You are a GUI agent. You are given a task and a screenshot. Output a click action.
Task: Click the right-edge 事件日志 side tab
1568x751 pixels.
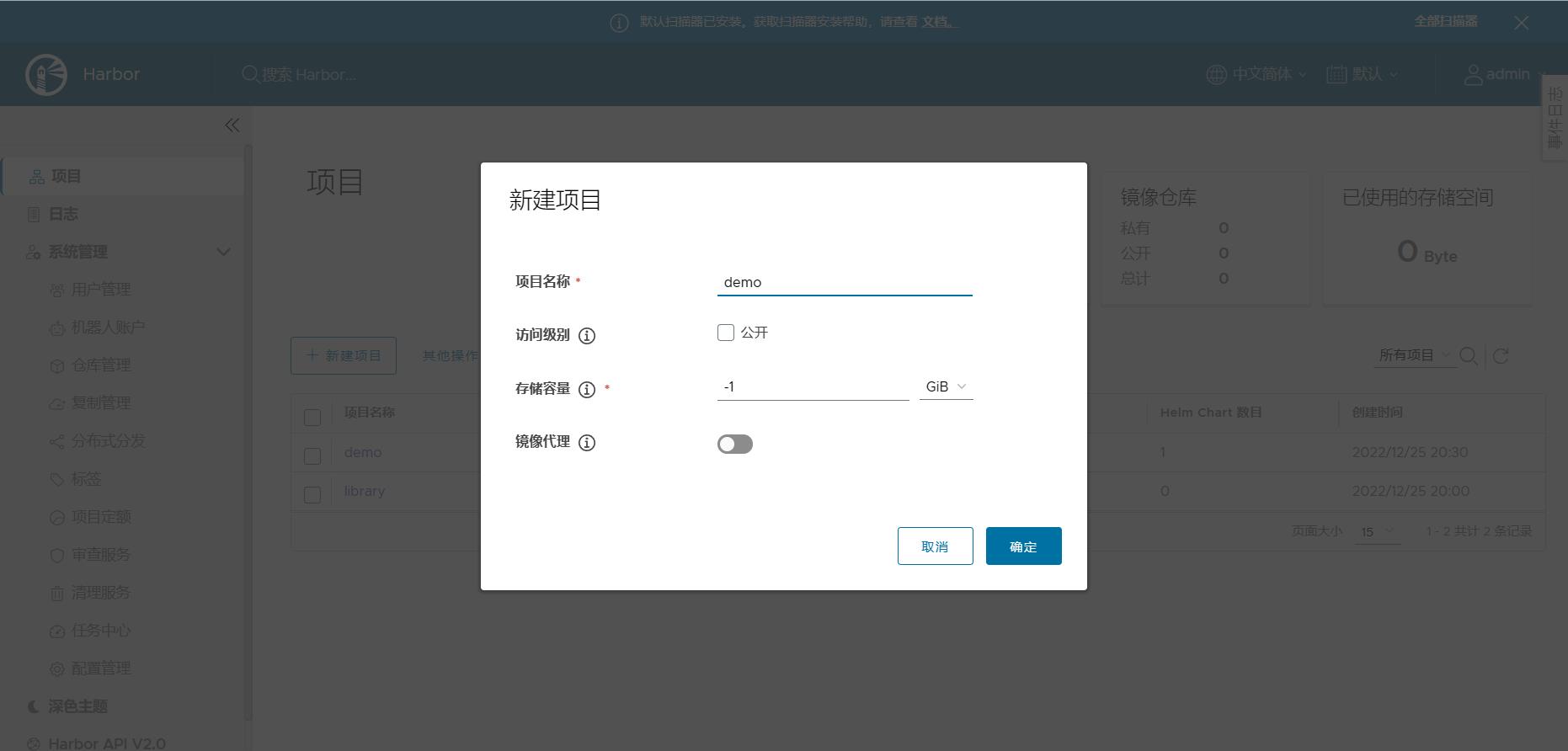point(1555,118)
